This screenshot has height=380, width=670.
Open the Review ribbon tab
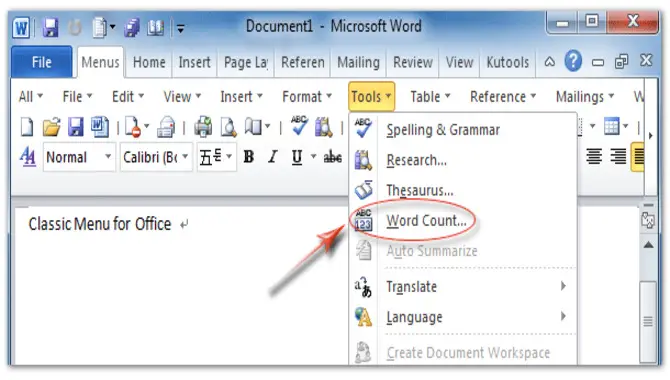coord(413,62)
